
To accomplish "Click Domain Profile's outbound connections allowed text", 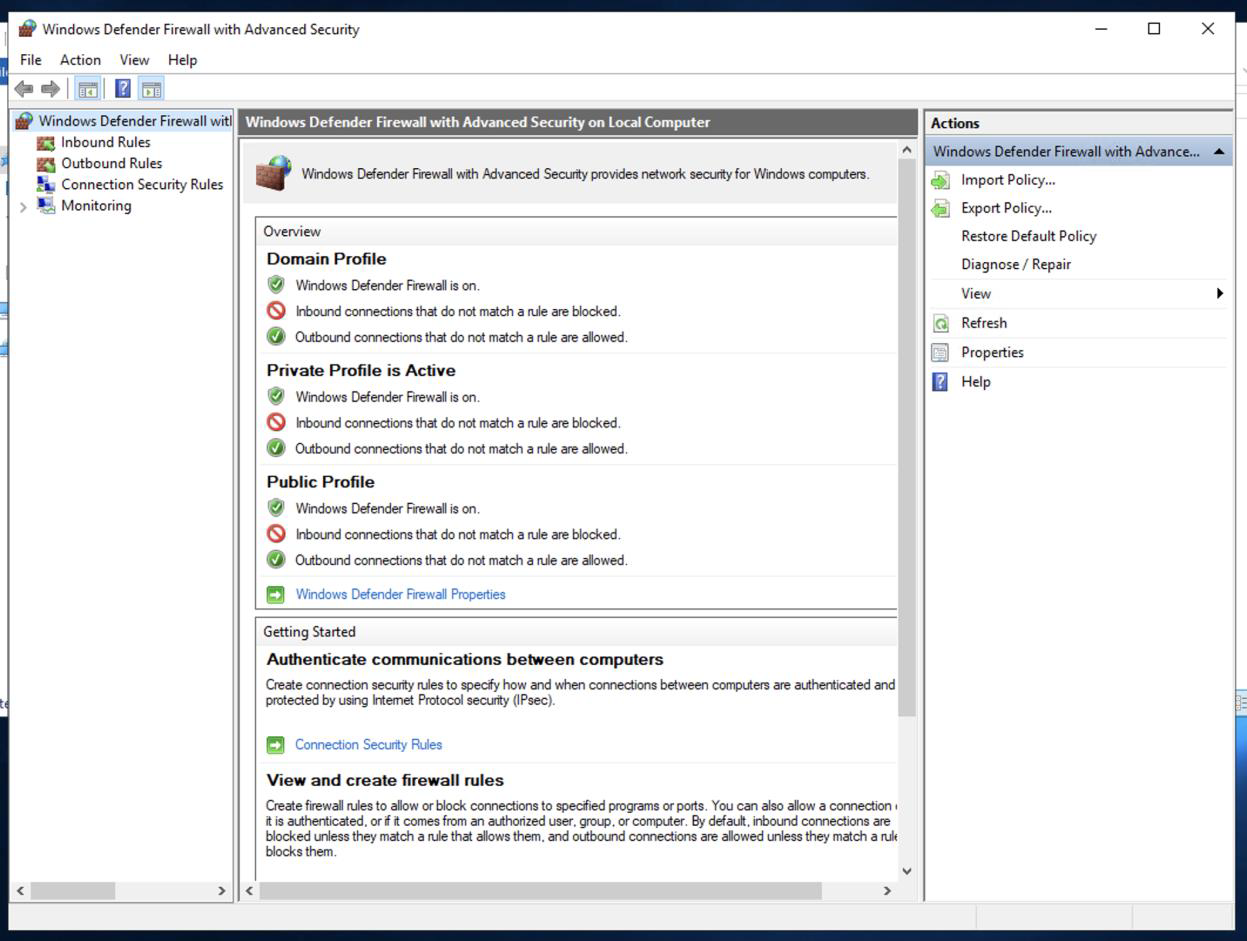I will [x=461, y=338].
